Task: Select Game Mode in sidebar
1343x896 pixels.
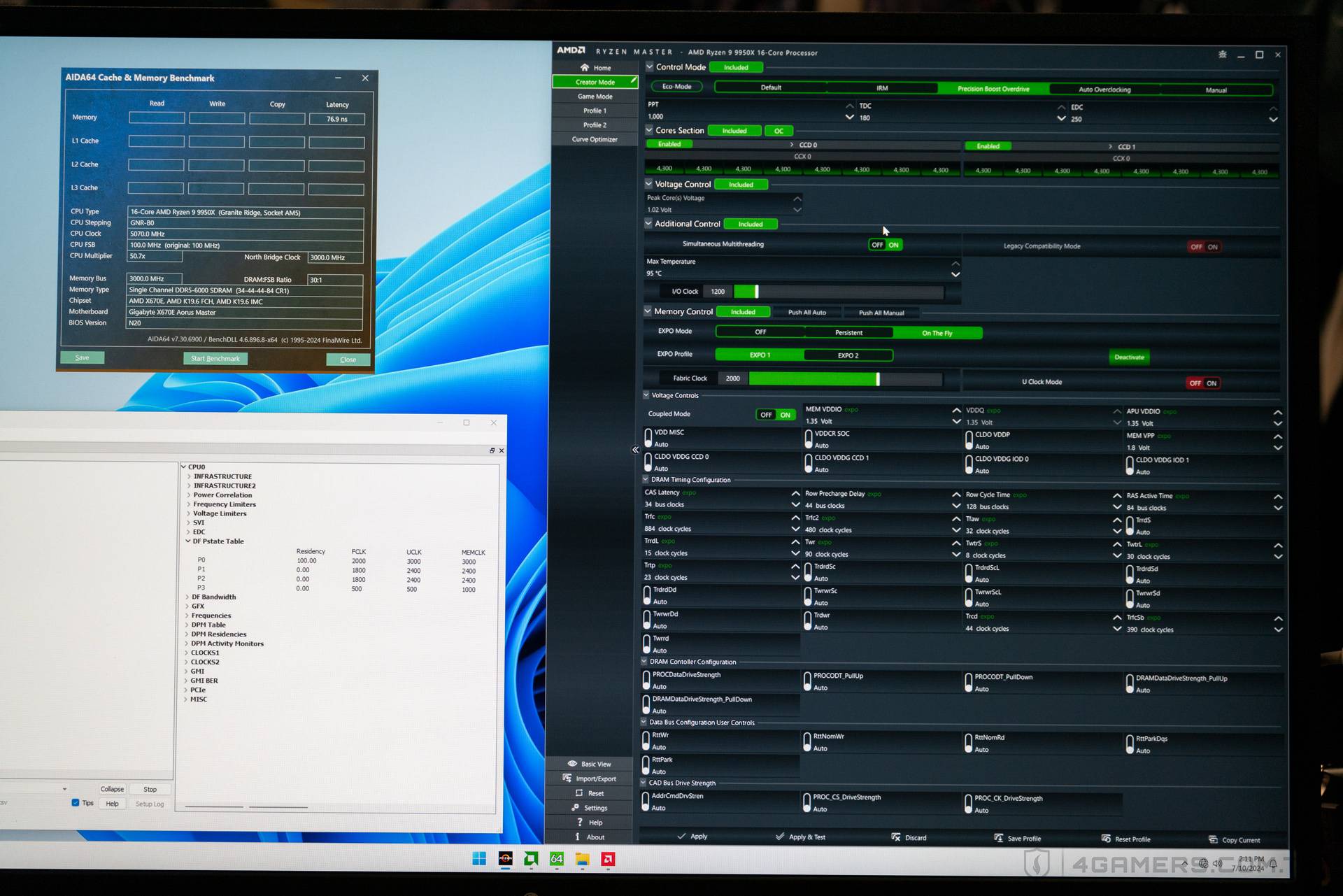Action: tap(595, 97)
